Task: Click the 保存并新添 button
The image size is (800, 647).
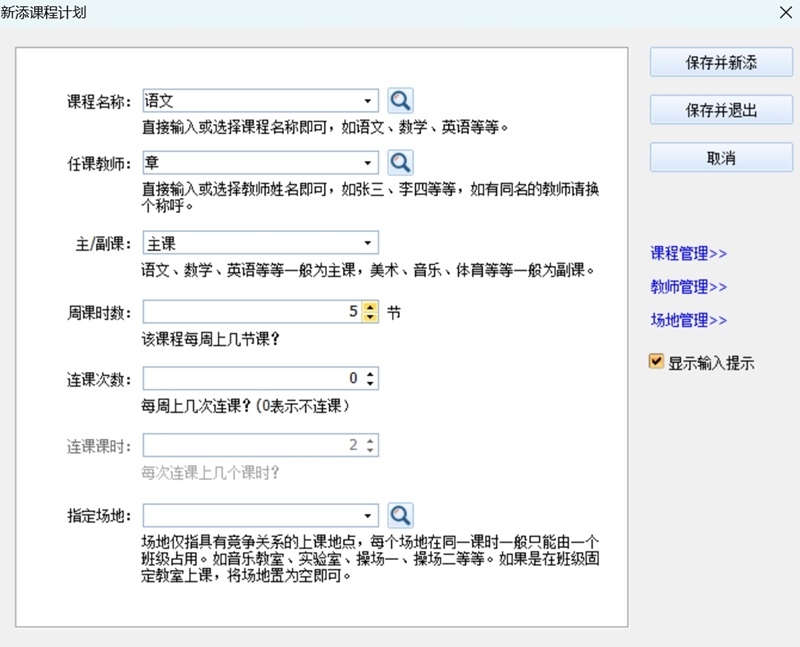Action: click(x=721, y=62)
